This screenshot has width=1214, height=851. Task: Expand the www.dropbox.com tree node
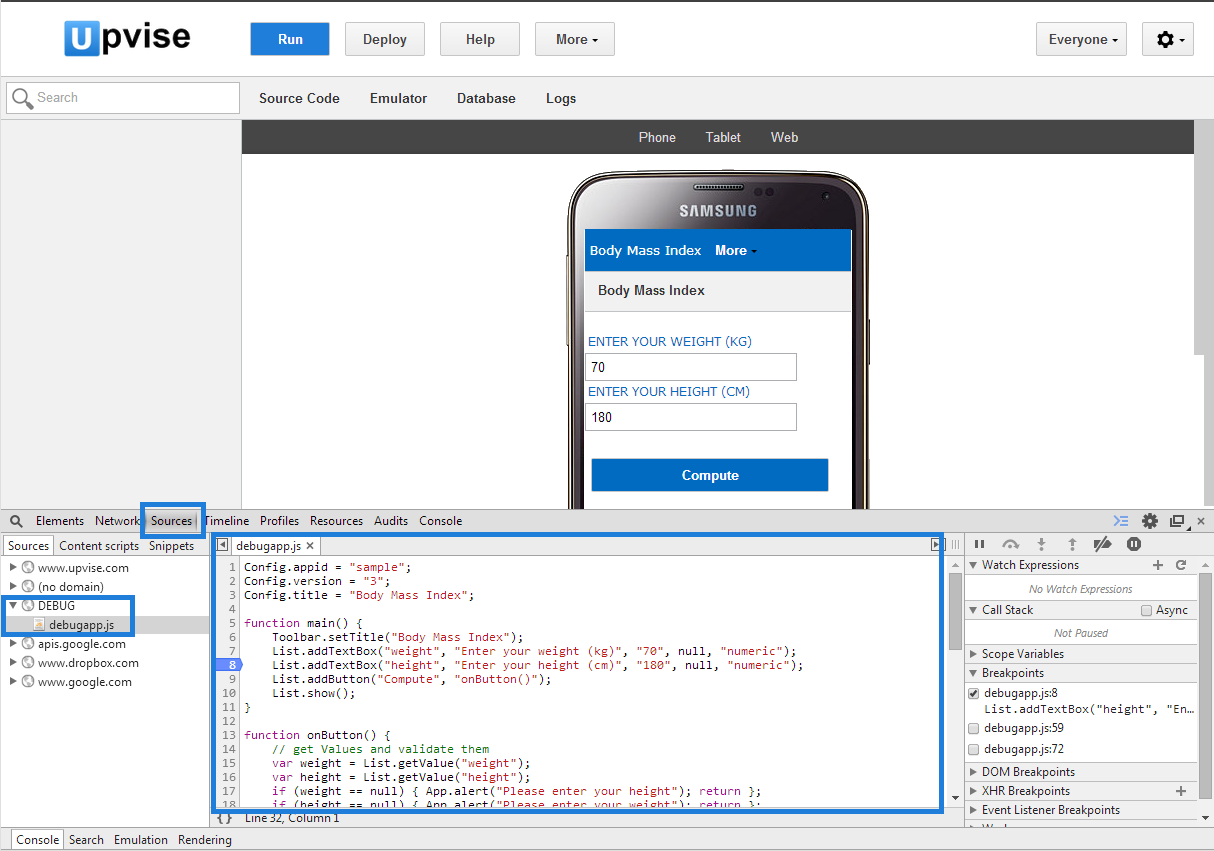pos(13,663)
